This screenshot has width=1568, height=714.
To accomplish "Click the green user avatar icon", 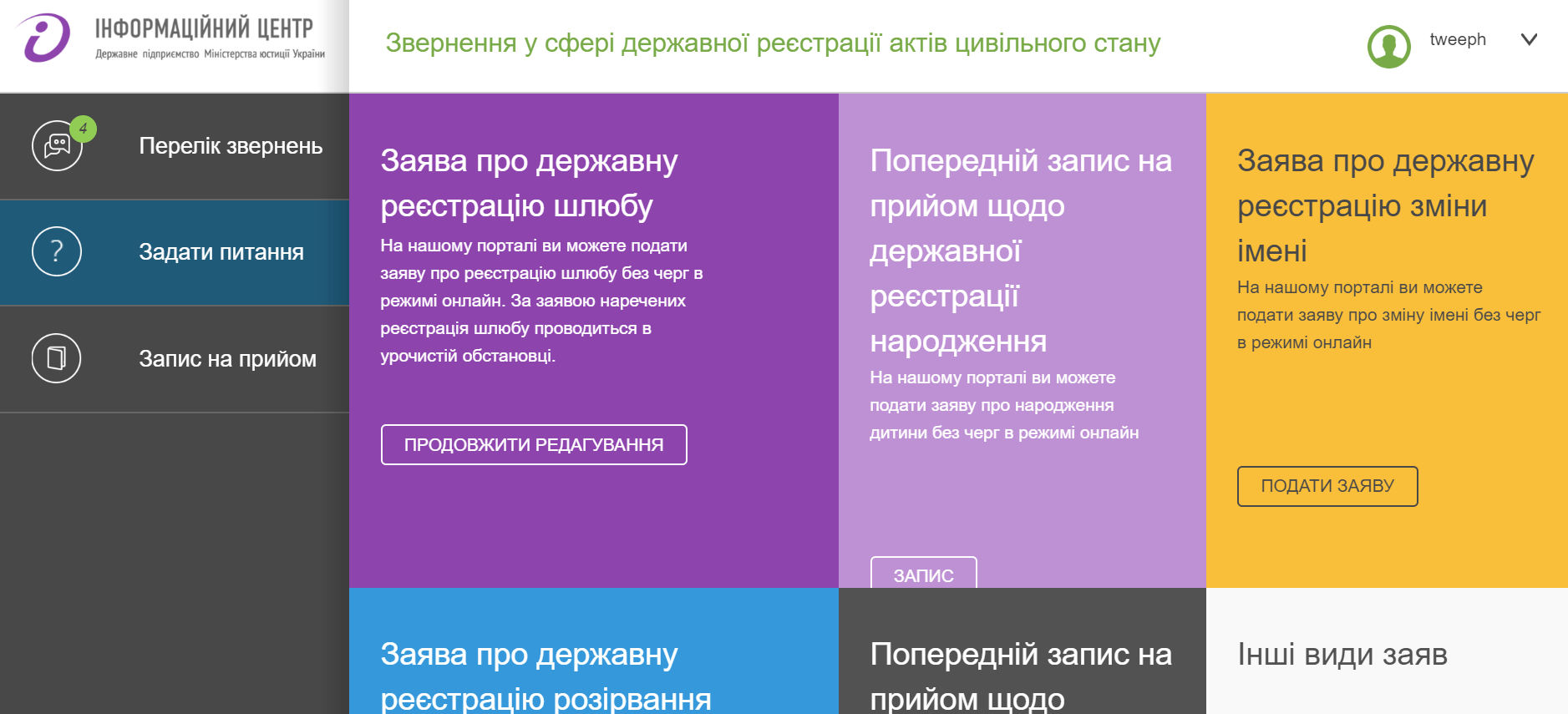I will coord(1388,46).
